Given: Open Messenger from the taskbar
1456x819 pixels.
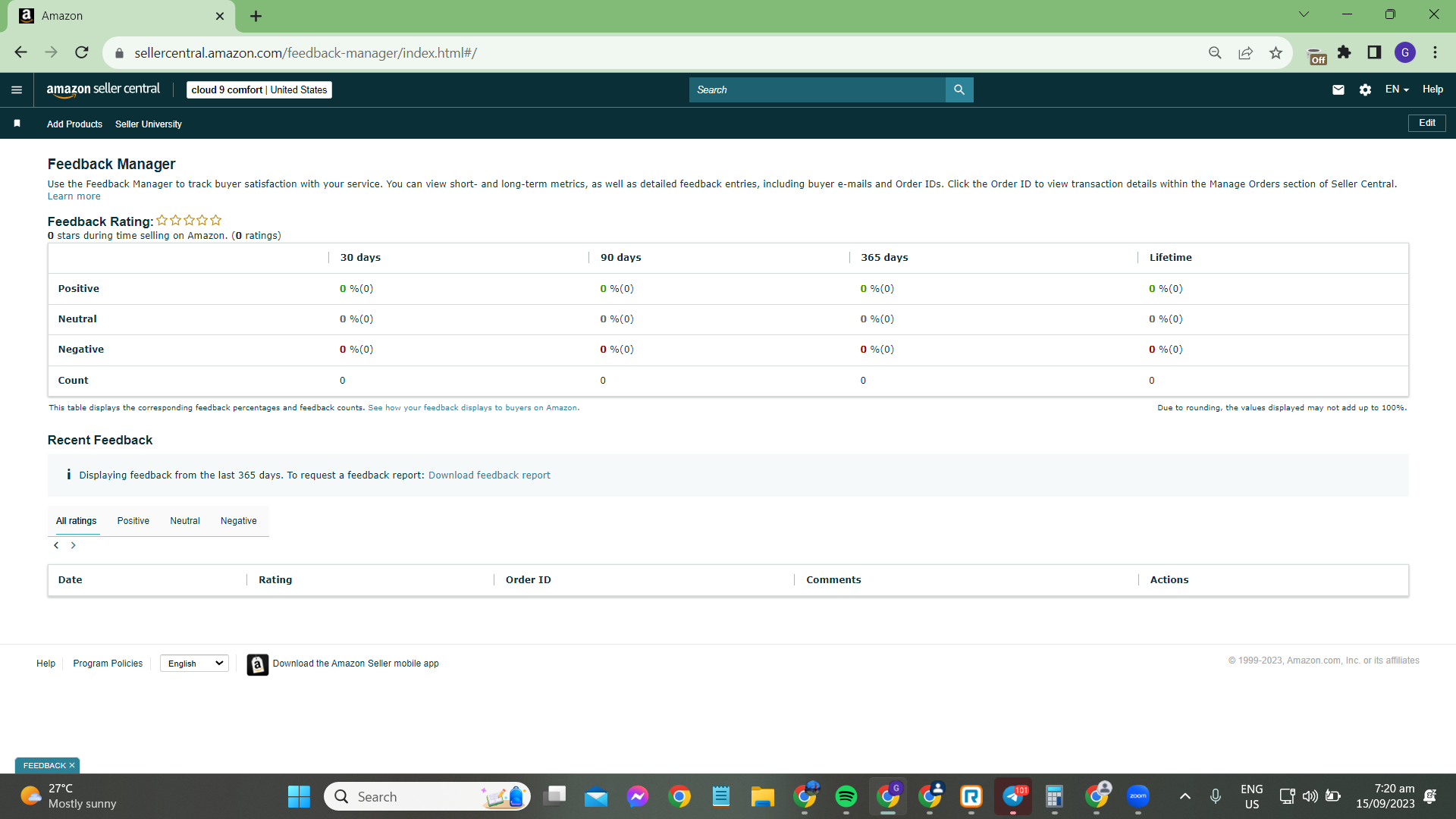Looking at the screenshot, I should click(x=638, y=796).
